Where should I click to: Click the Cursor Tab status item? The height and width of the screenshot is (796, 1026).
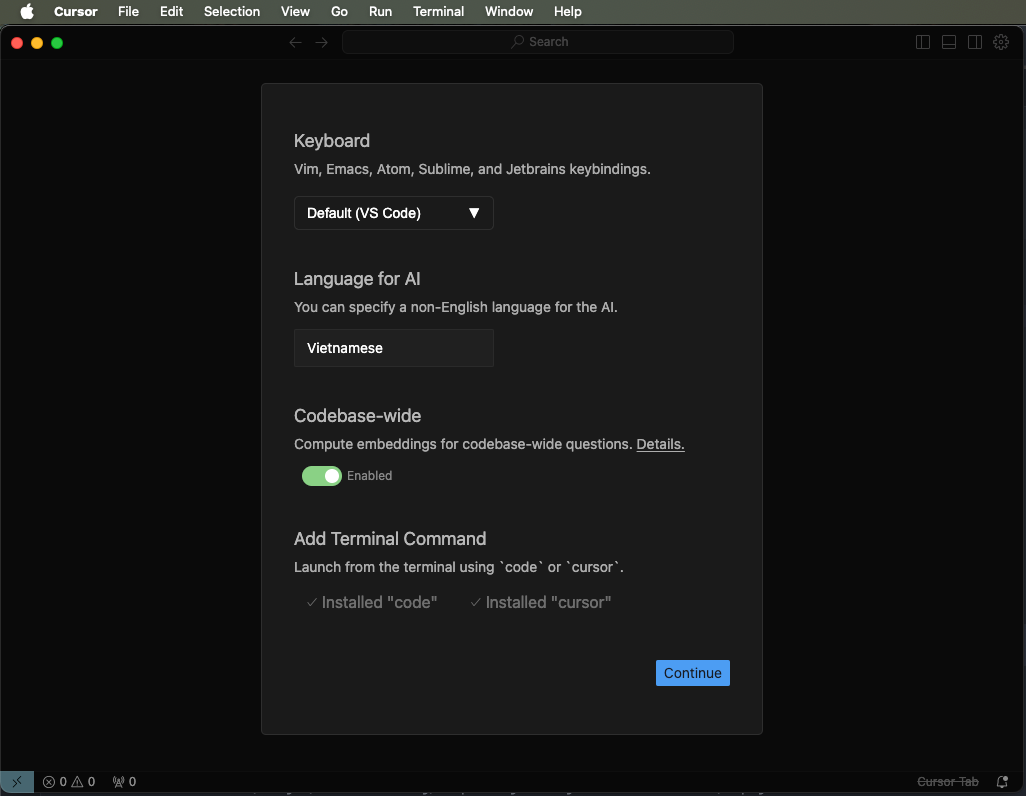pos(947,782)
